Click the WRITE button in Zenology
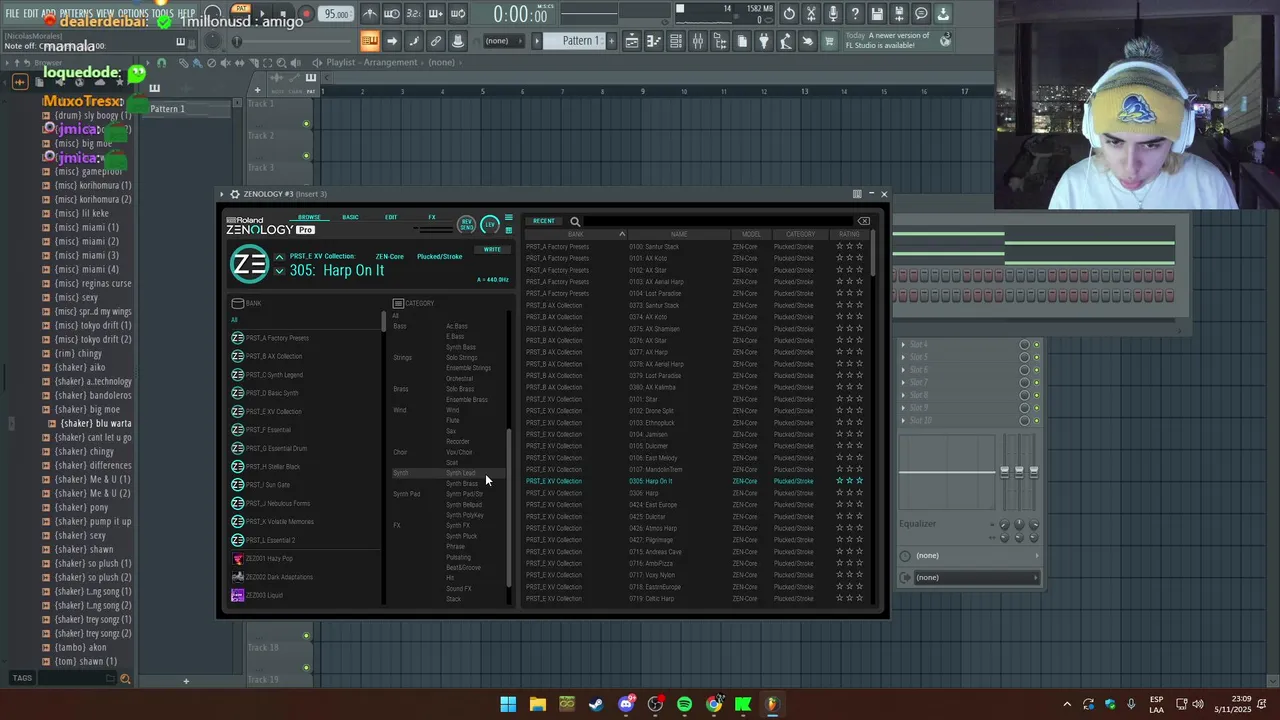The width and height of the screenshot is (1280, 720). pyautogui.click(x=492, y=249)
